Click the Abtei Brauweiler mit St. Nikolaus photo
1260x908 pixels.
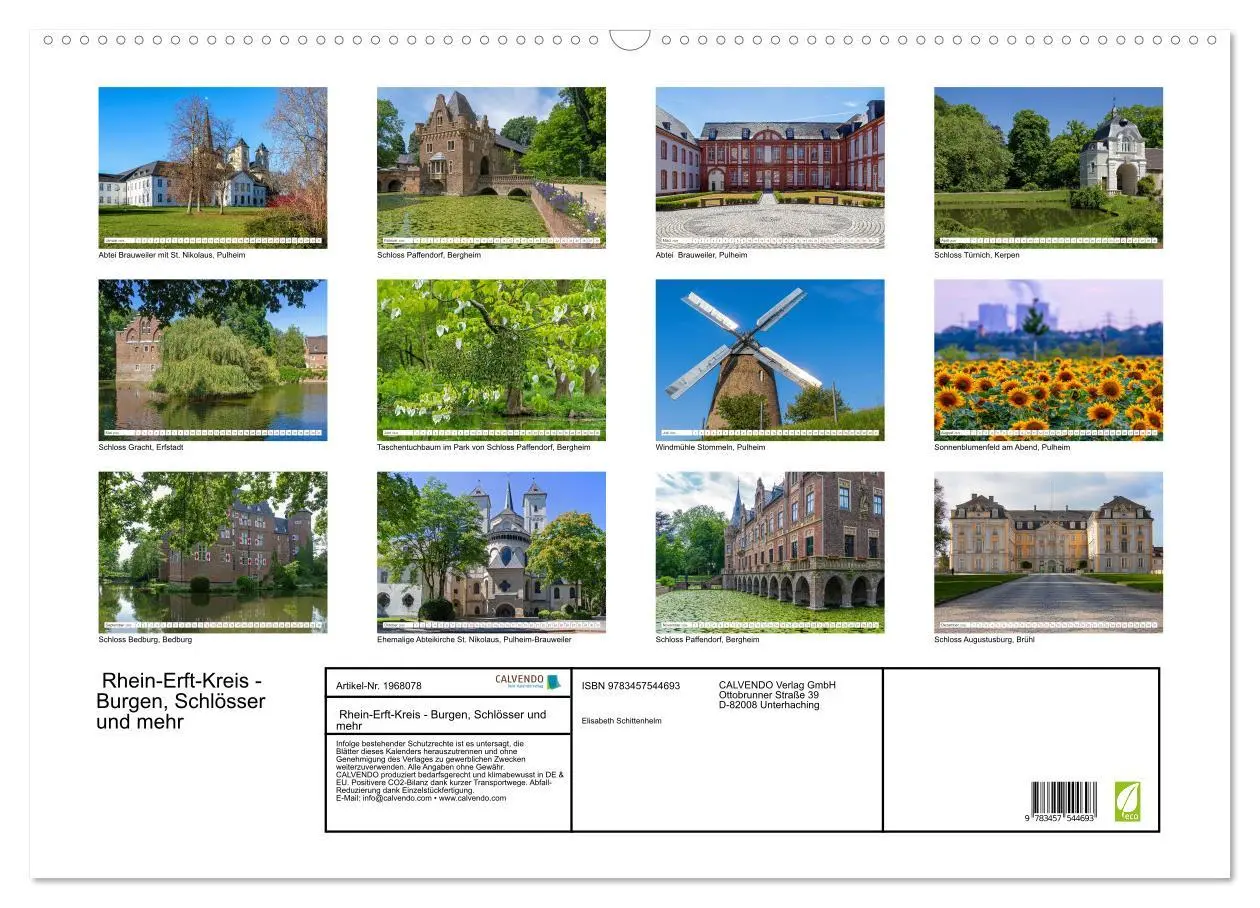coord(212,167)
